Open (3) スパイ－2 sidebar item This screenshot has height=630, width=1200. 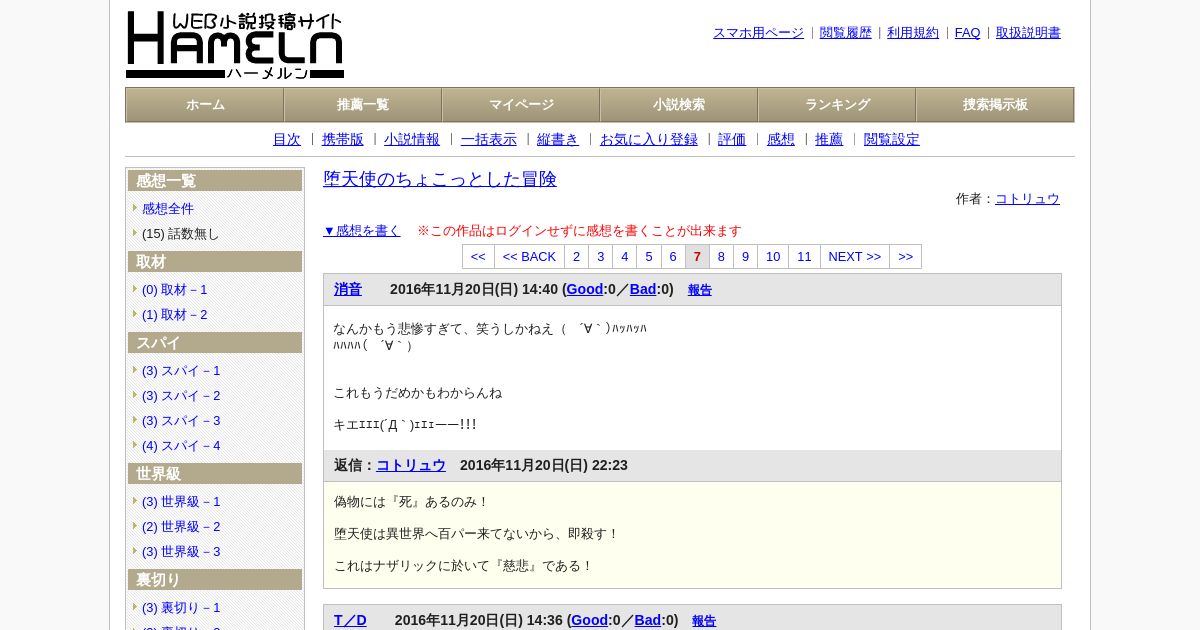pyautogui.click(x=181, y=396)
